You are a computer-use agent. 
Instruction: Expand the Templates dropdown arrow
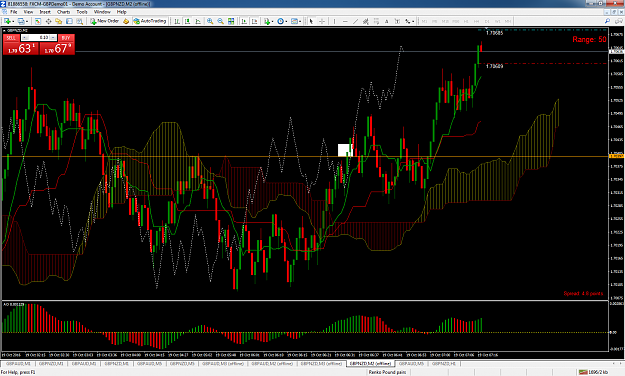coord(300,21)
